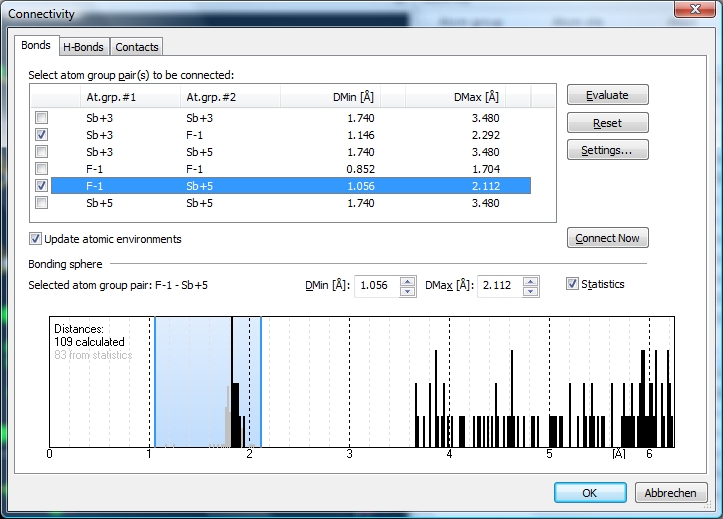Screen dimensions: 723x519
Task: Increase DMin value with up arrow
Action: (407, 281)
